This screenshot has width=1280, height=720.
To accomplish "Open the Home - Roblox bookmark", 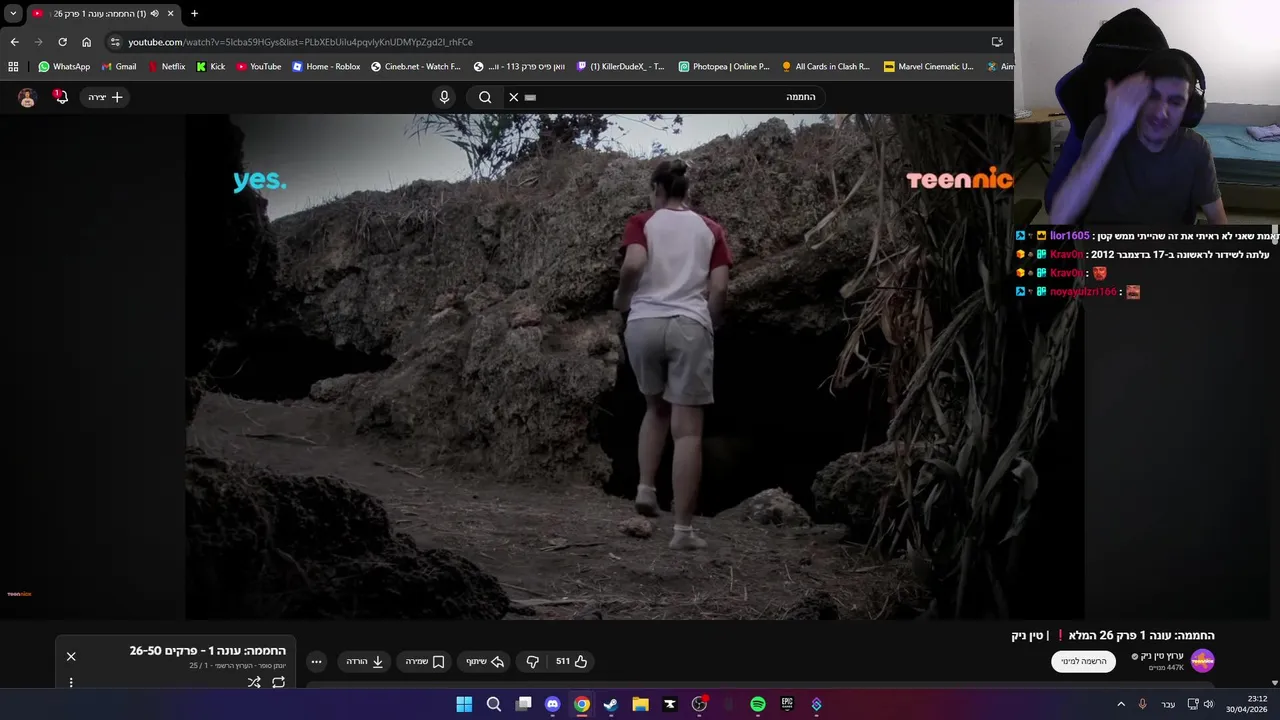I will pos(326,67).
